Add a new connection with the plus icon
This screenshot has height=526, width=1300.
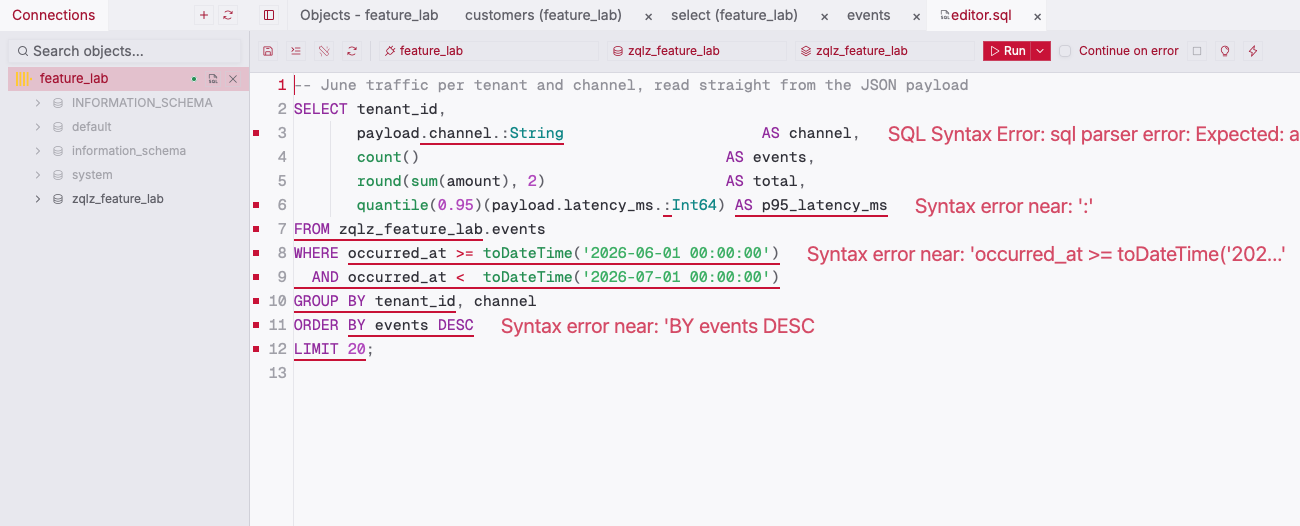coord(204,15)
